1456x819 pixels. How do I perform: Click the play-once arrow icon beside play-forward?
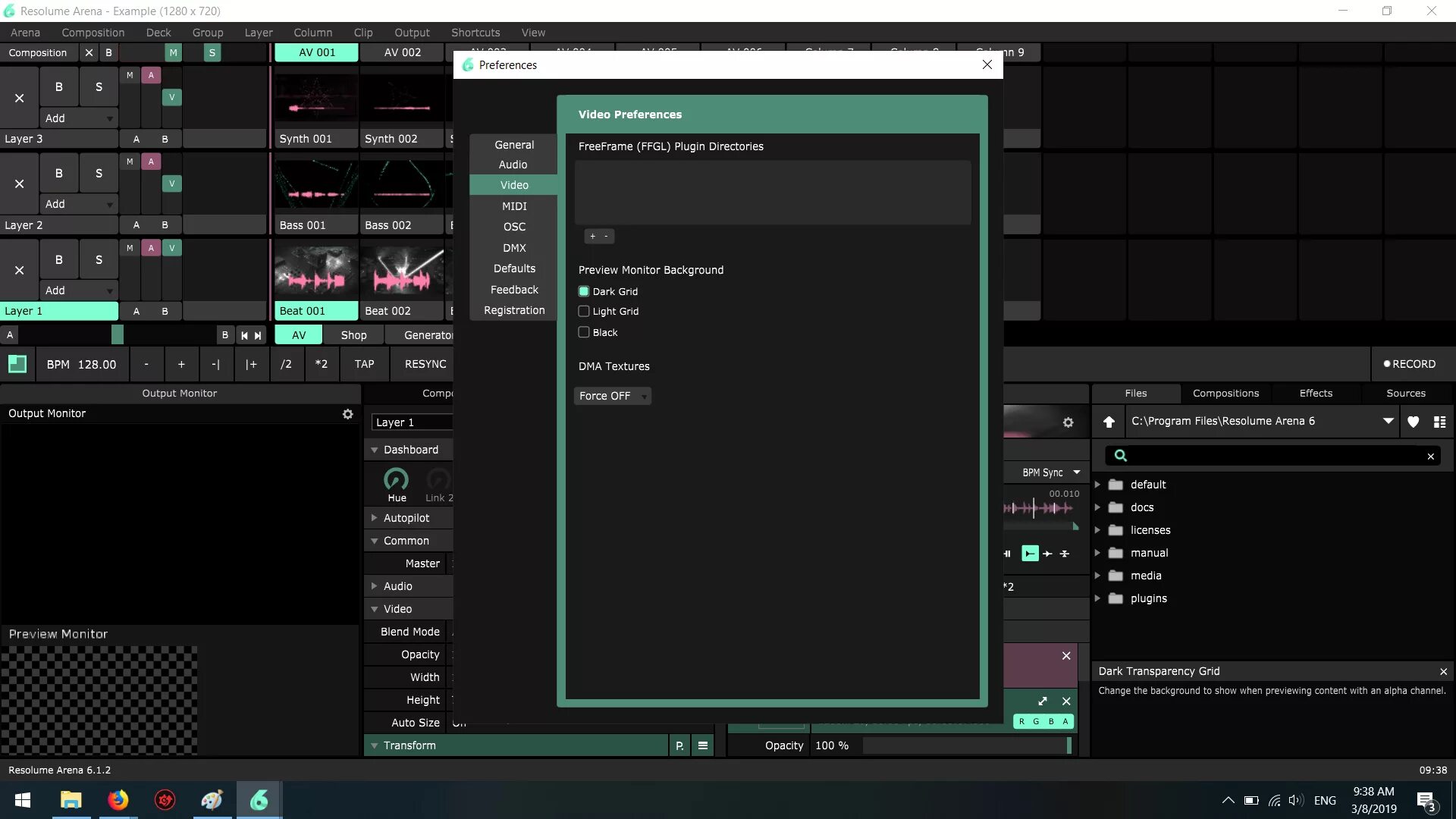tap(1047, 554)
